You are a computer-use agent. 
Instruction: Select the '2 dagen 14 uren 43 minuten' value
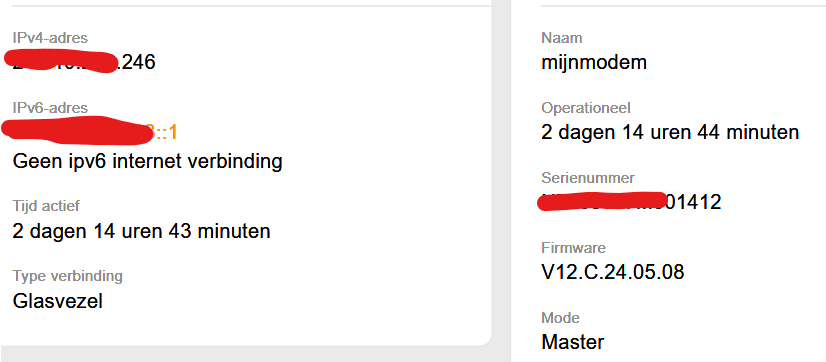[x=141, y=231]
